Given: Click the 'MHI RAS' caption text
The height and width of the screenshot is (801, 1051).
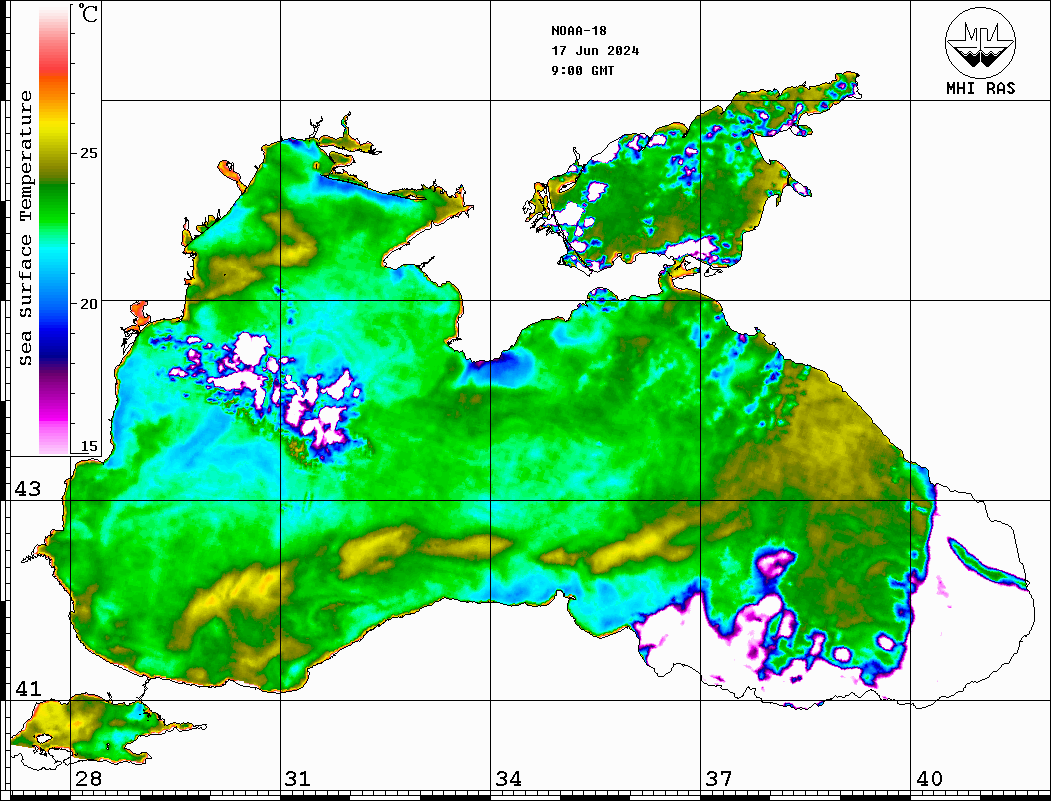Looking at the screenshot, I should [x=981, y=88].
